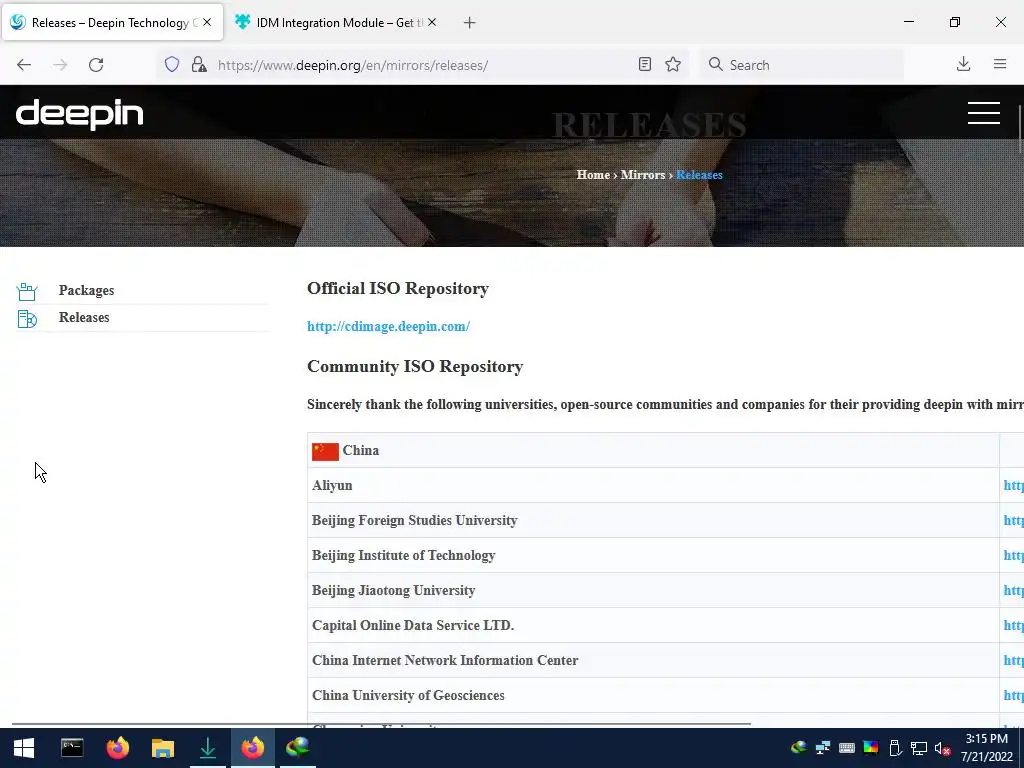Open the Releases sidebar item
This screenshot has width=1024, height=768.
[x=84, y=317]
